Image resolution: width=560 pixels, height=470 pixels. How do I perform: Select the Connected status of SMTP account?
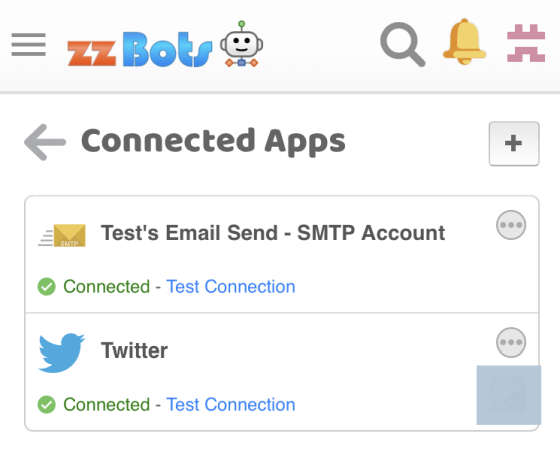(x=106, y=286)
